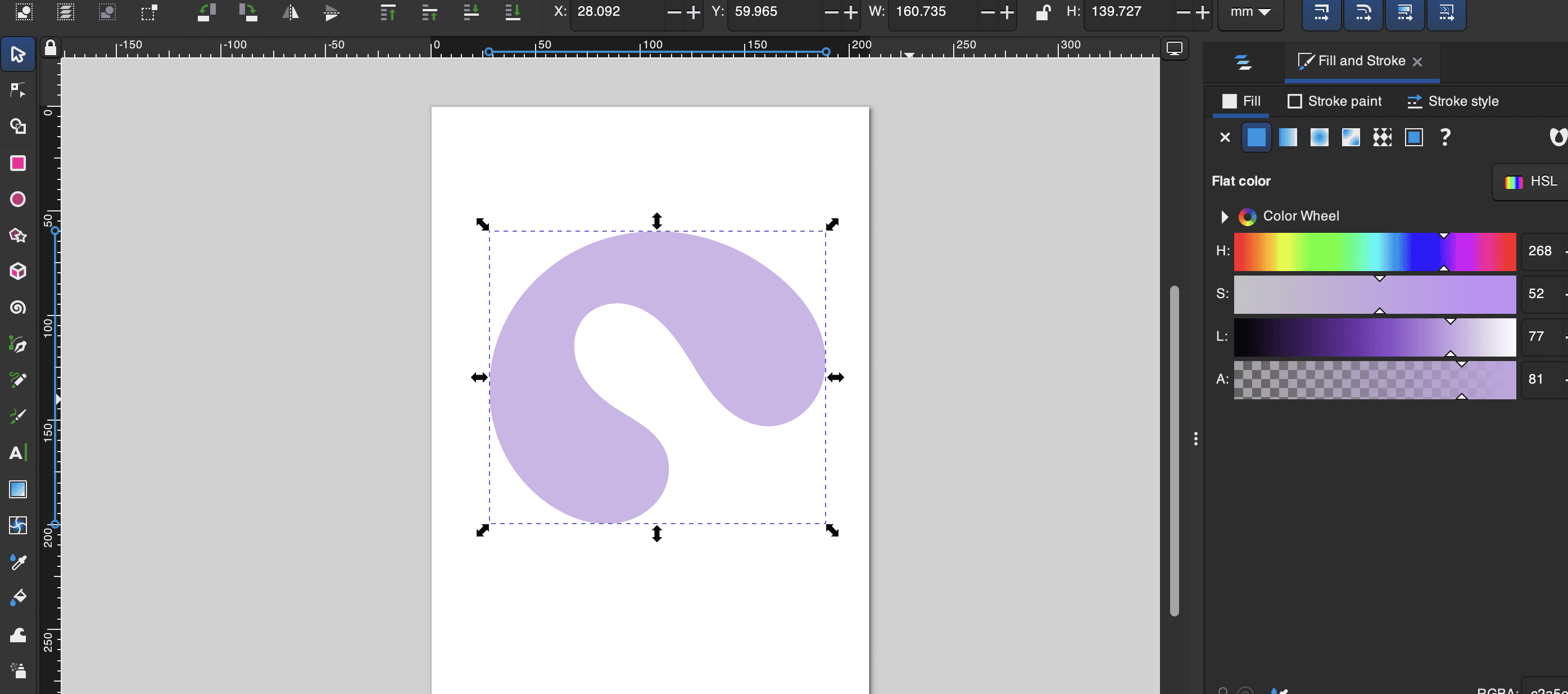
Task: Rotate selection 90 degrees clockwise
Action: tap(248, 12)
